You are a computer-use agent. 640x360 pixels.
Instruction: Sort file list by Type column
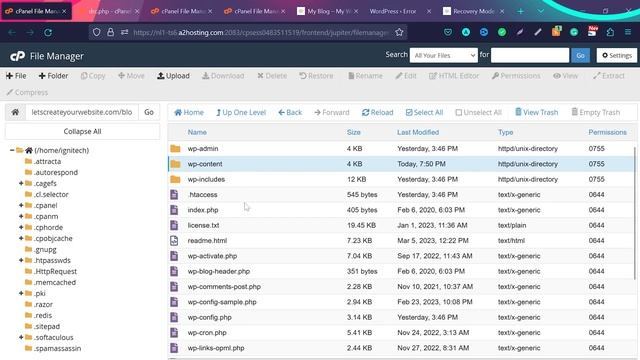(505, 132)
